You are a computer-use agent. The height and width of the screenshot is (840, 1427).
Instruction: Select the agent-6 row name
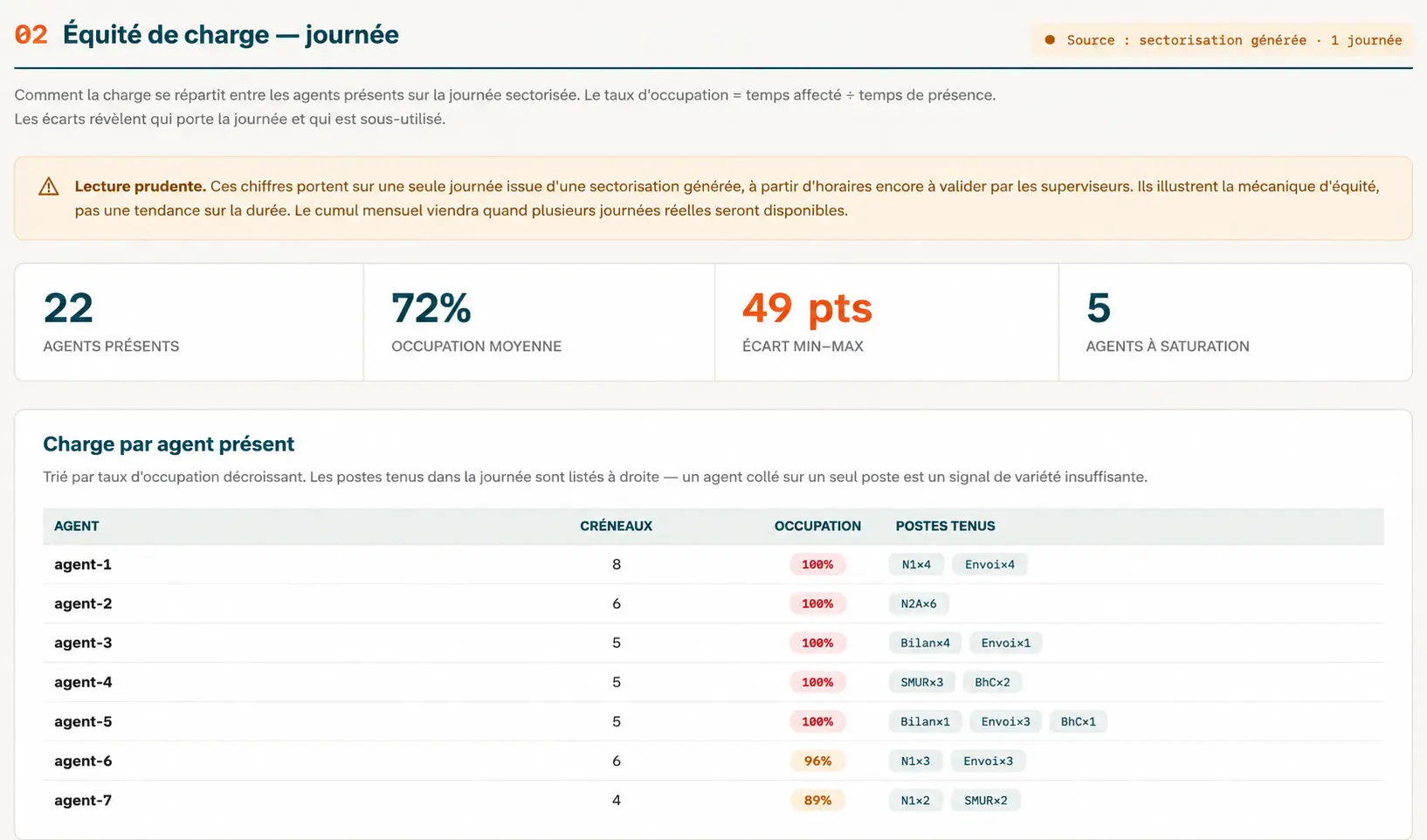(x=83, y=761)
